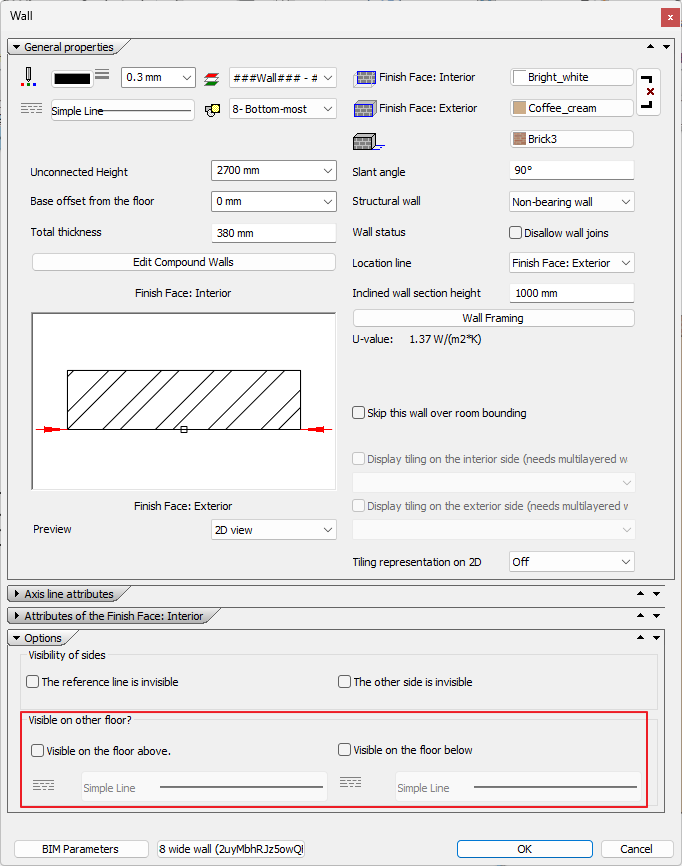Open the Structural wall dropdown

571,202
